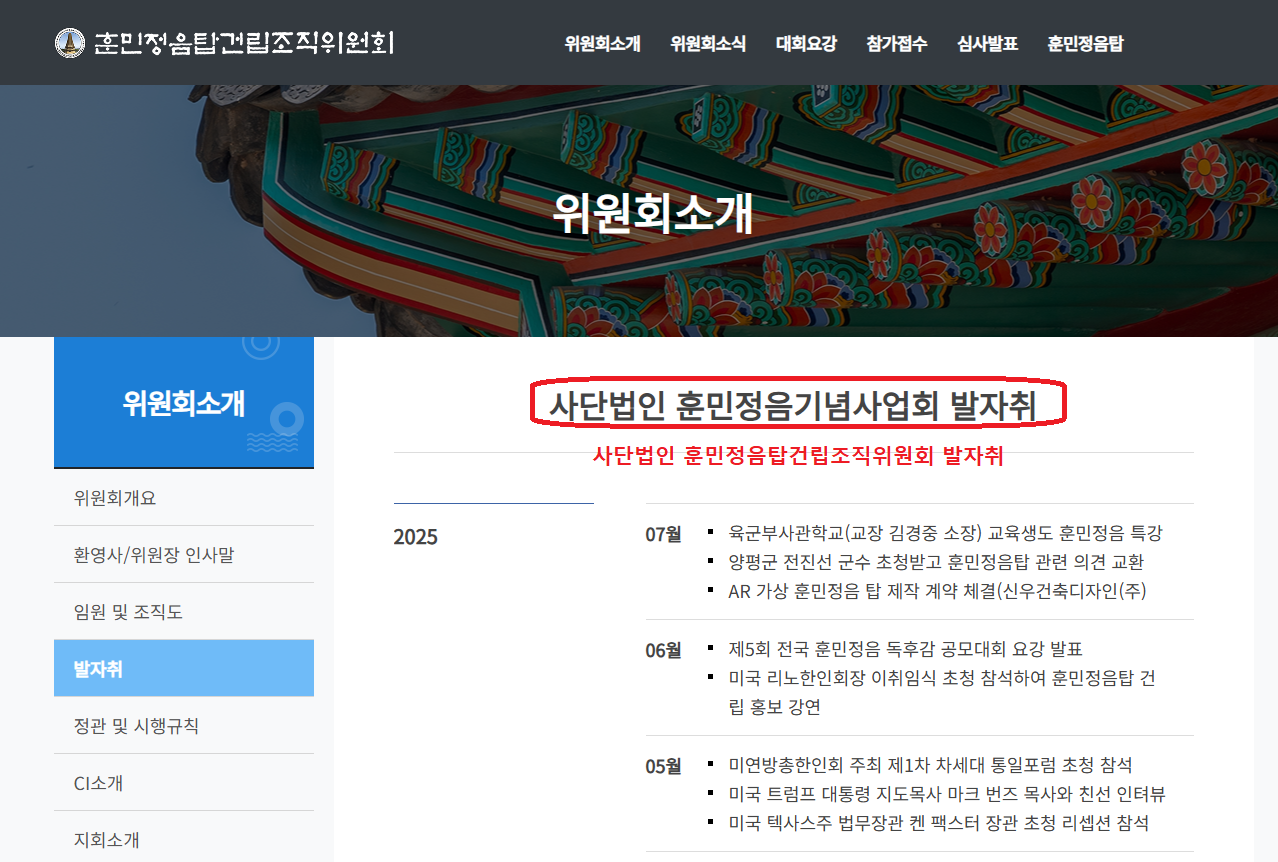This screenshot has height=862, width=1278.
Task: Open the 위원회소개 top menu
Action: pos(602,43)
